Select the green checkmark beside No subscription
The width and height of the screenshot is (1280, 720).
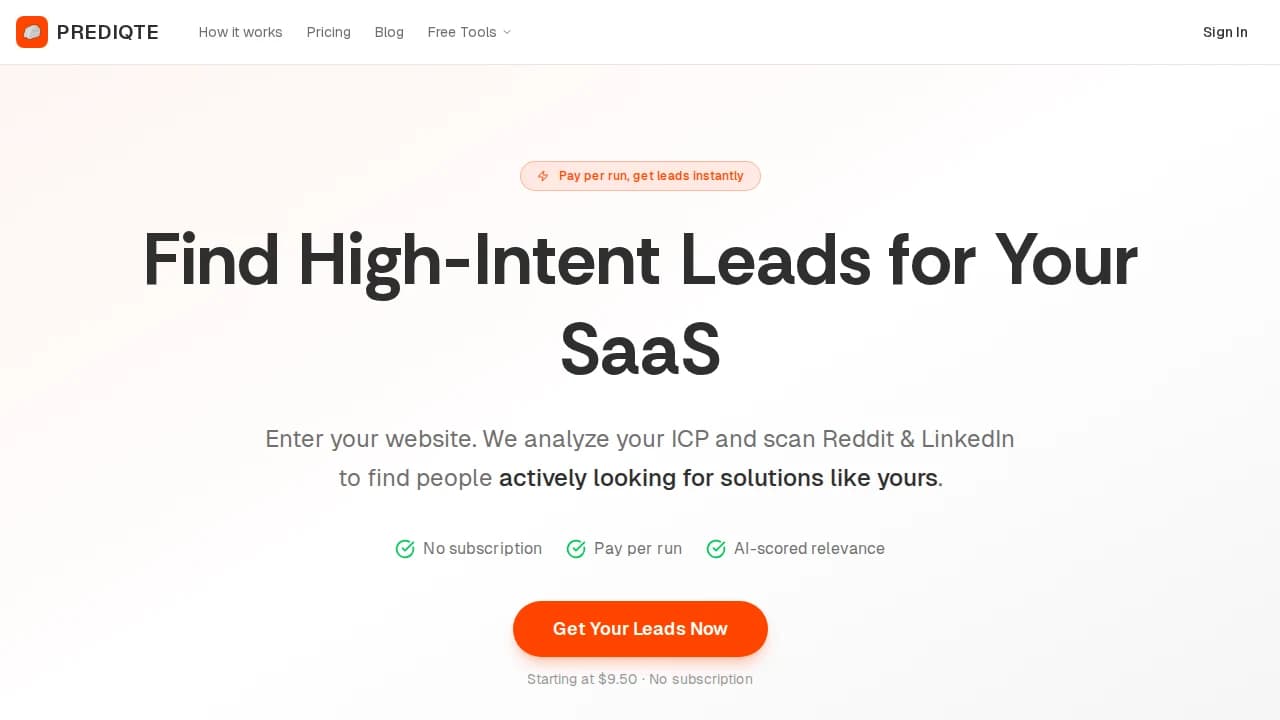tap(405, 548)
